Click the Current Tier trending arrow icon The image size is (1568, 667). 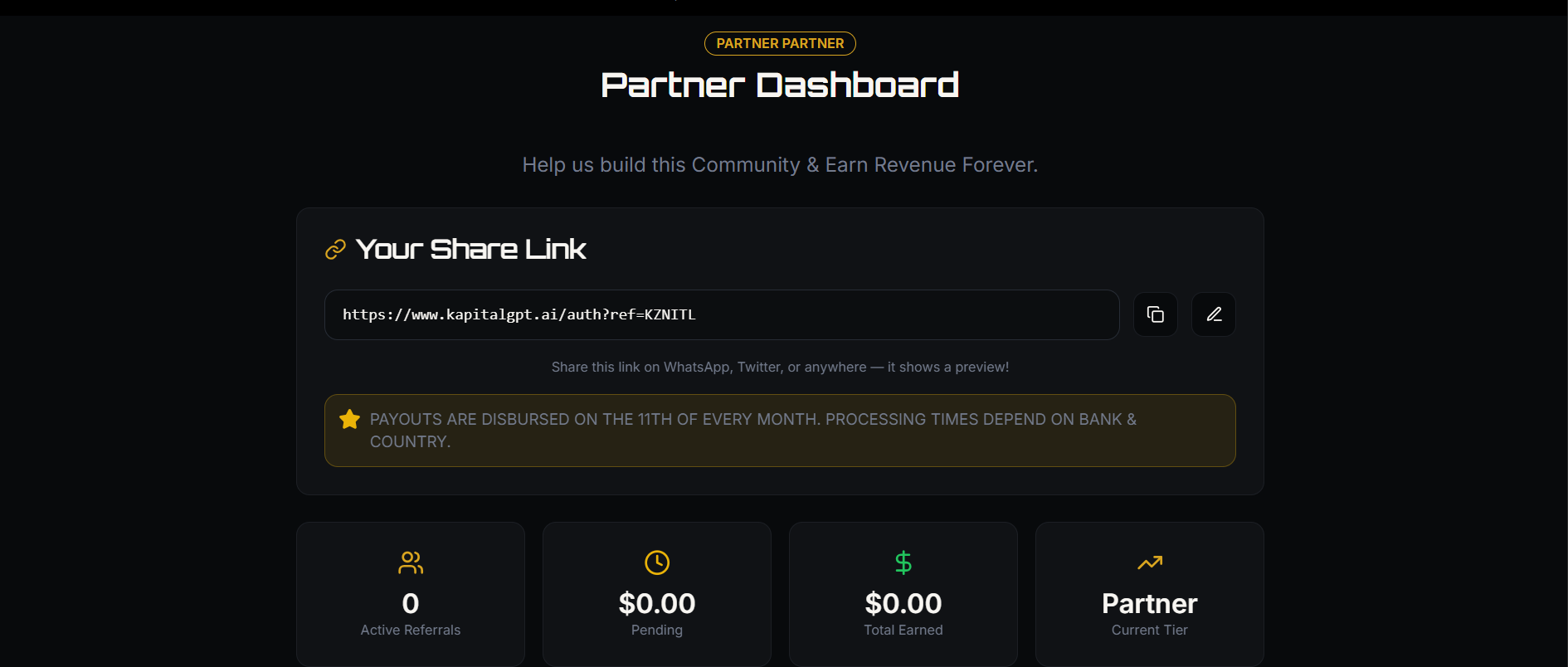tap(1150, 562)
